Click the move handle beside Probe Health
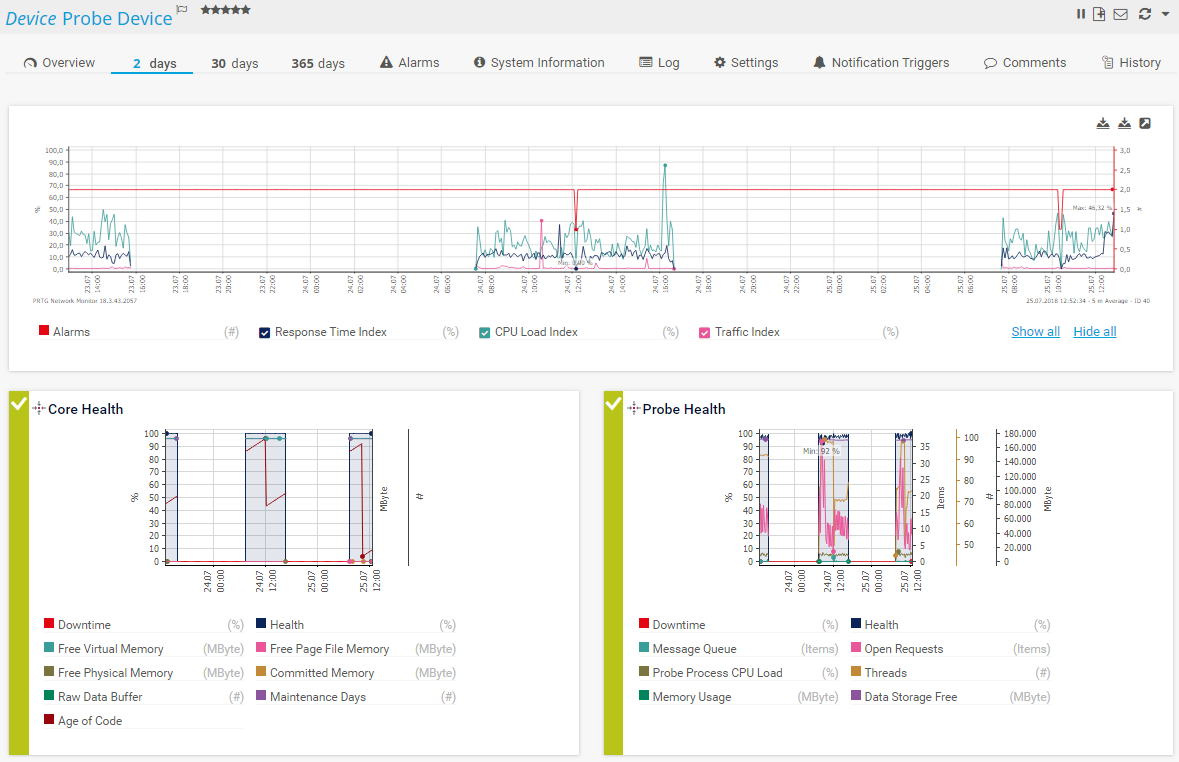 [633, 408]
